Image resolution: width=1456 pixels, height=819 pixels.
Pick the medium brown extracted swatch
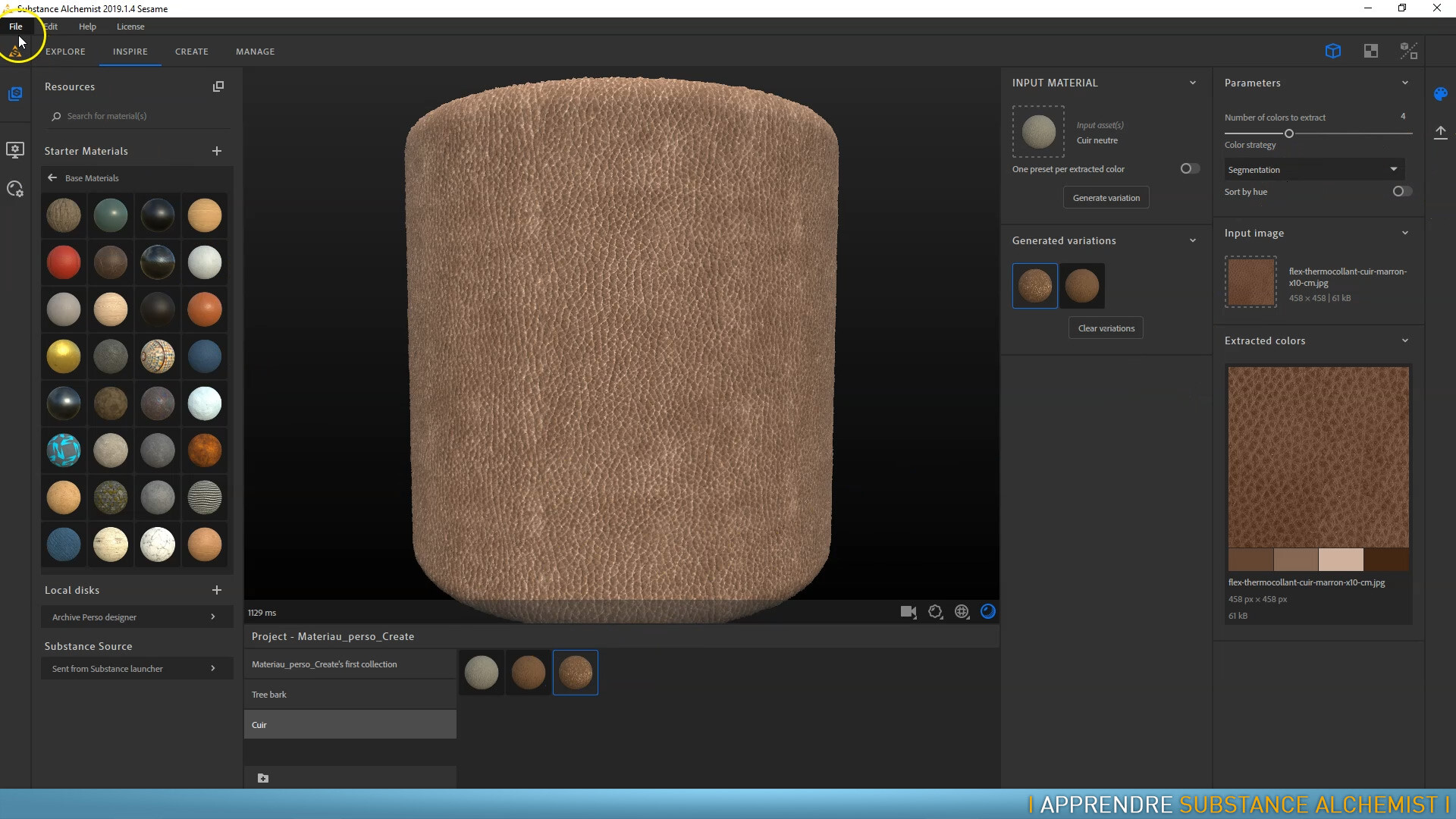[x=1296, y=560]
